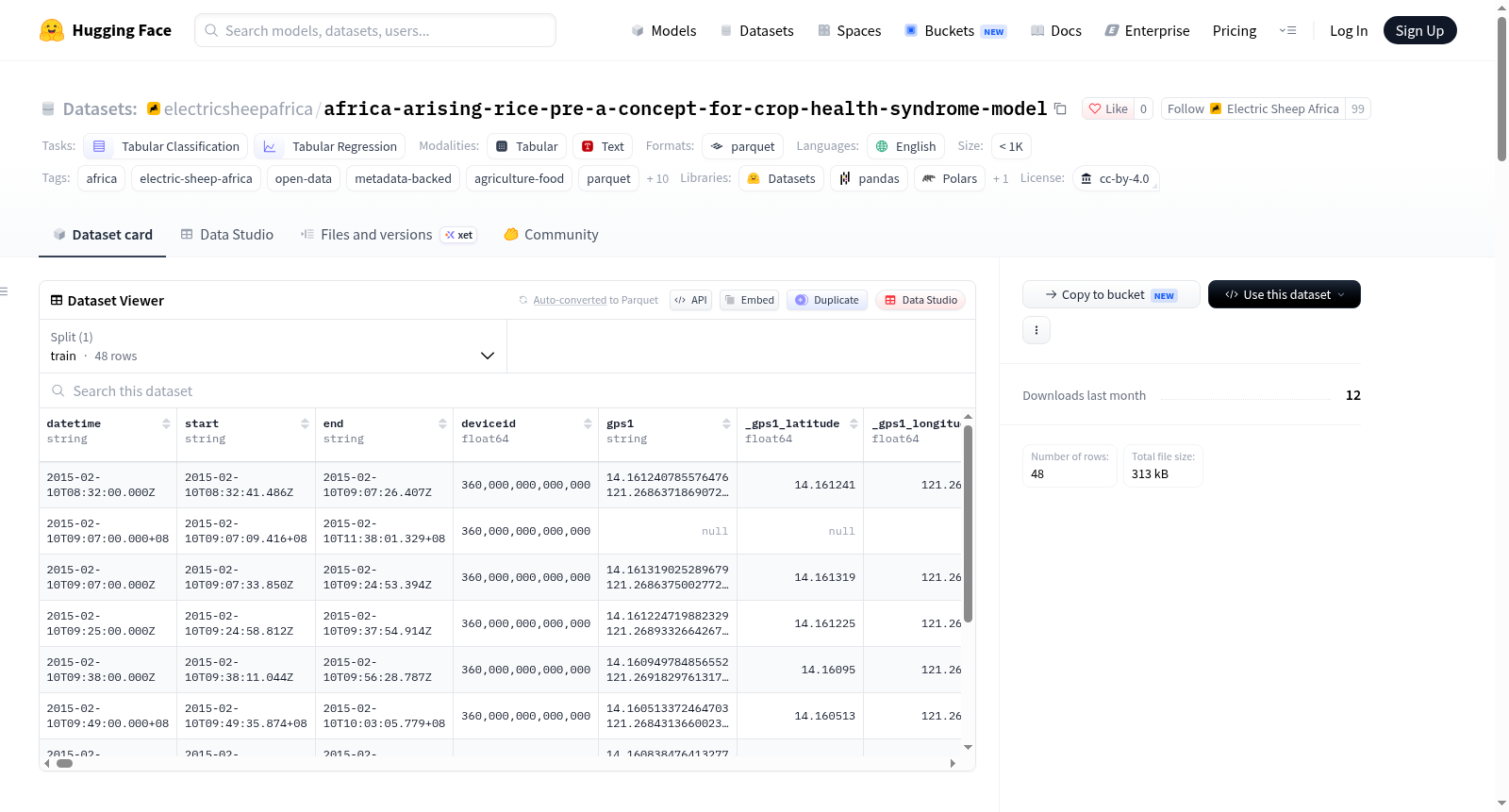This screenshot has height=812, width=1509.
Task: Copy the dataset name with the copy icon
Action: (x=1060, y=108)
